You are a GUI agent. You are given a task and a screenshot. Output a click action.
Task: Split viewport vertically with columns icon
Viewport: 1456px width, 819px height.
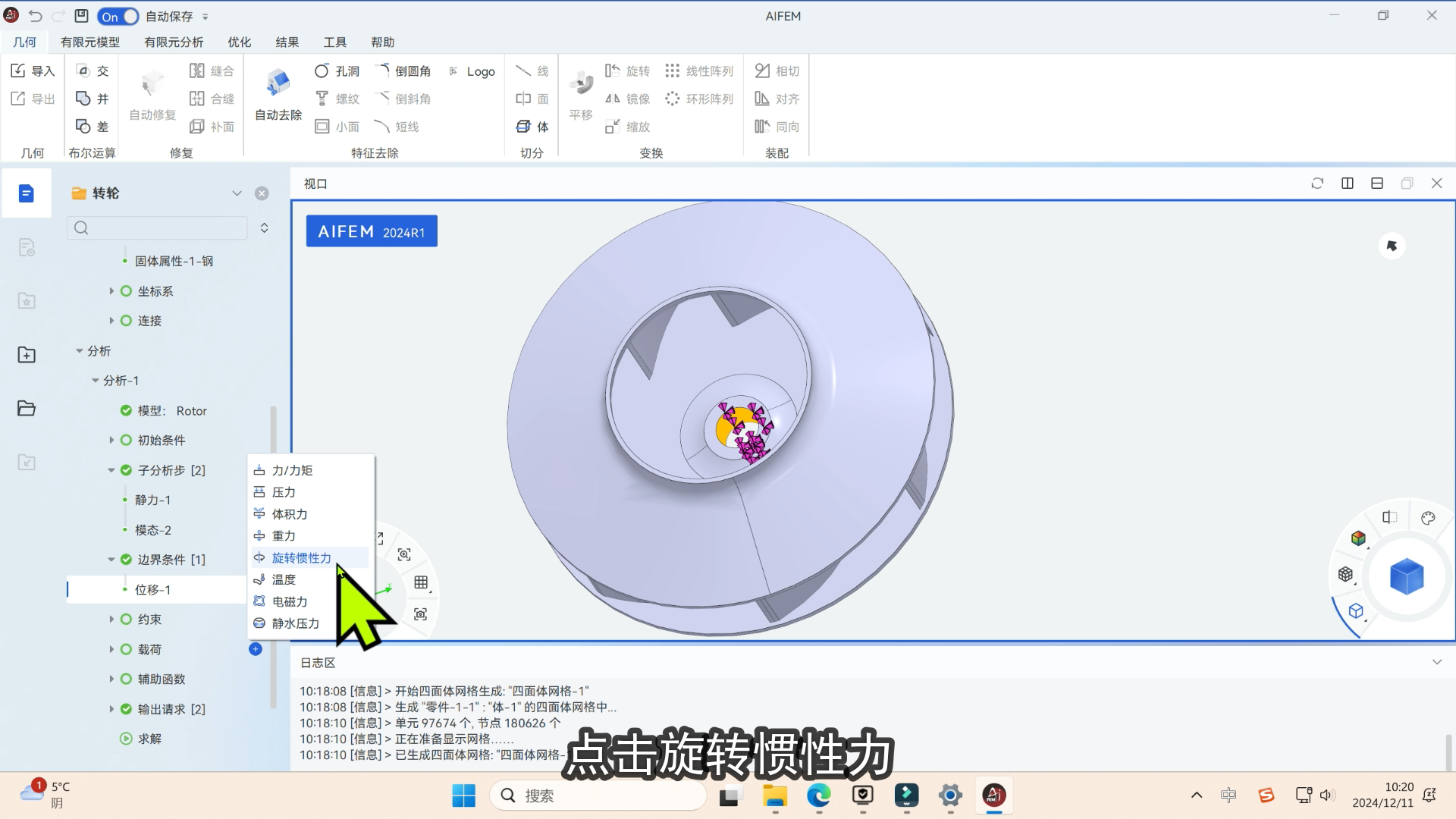tap(1348, 184)
